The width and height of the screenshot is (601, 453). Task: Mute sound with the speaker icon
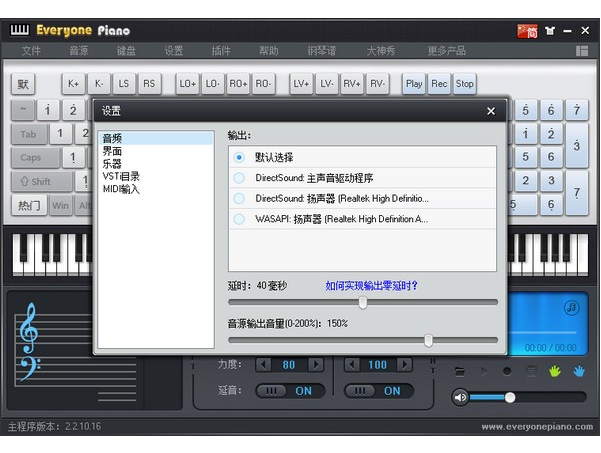coord(461,397)
